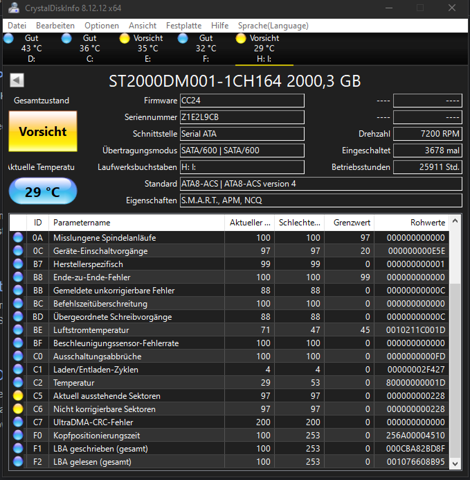This screenshot has height=480, width=470.
Task: Click the Rohwerte column header
Action: [x=412, y=223]
